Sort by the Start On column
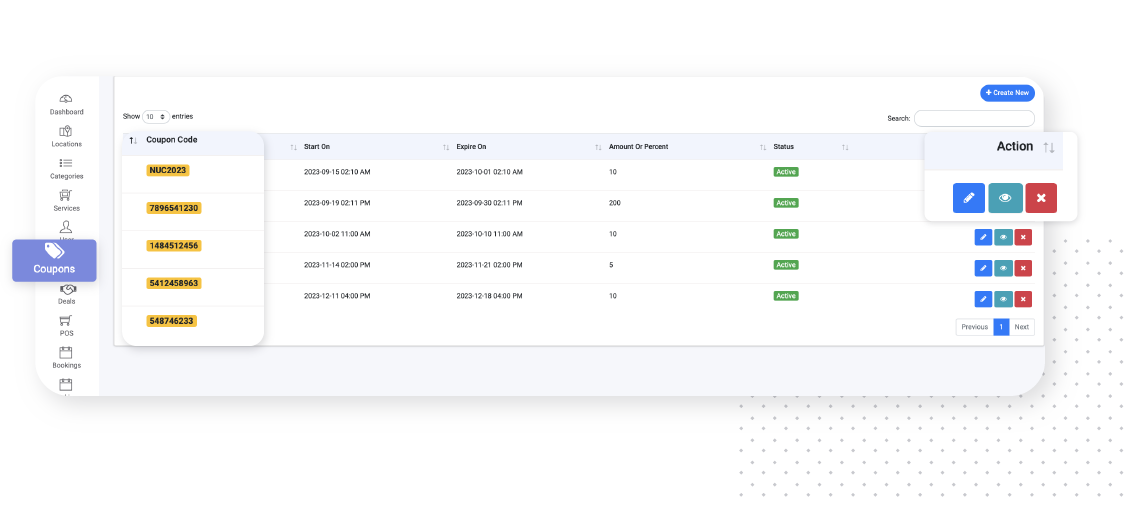This screenshot has height=521, width=1147. click(317, 147)
